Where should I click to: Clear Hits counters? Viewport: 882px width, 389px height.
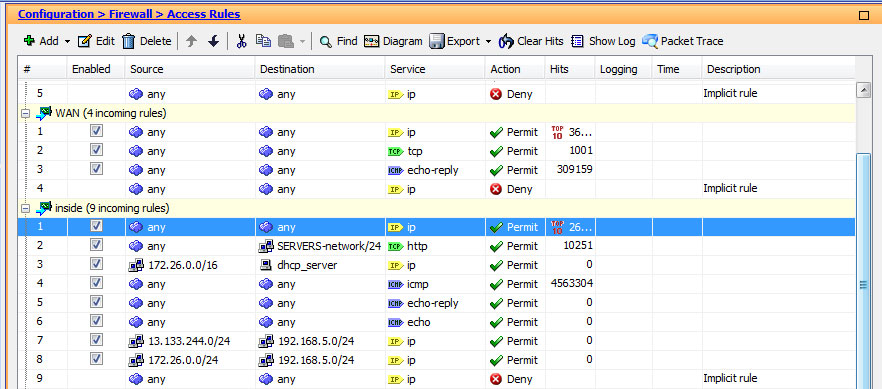click(x=531, y=41)
